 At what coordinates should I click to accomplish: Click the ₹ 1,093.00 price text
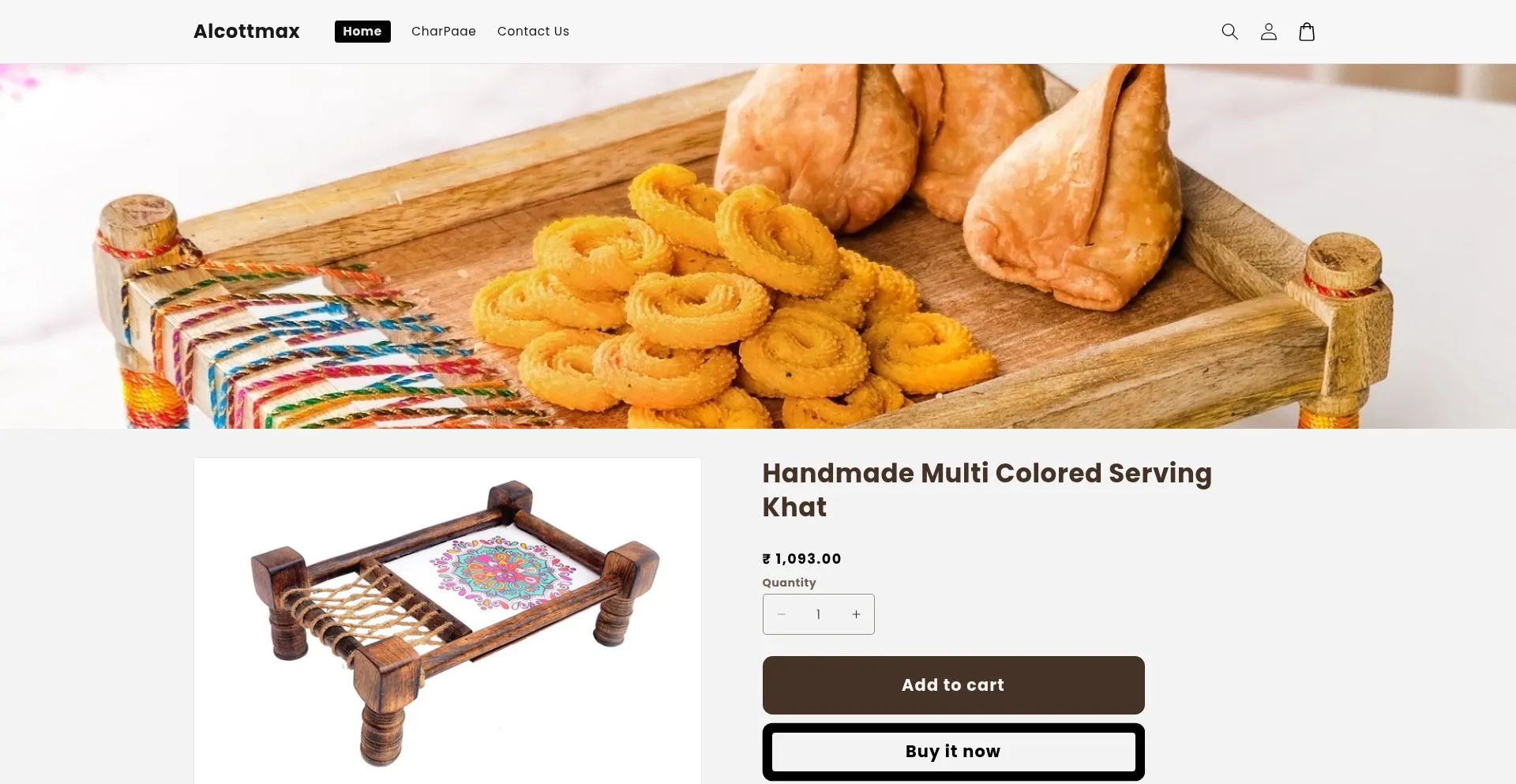(x=801, y=559)
